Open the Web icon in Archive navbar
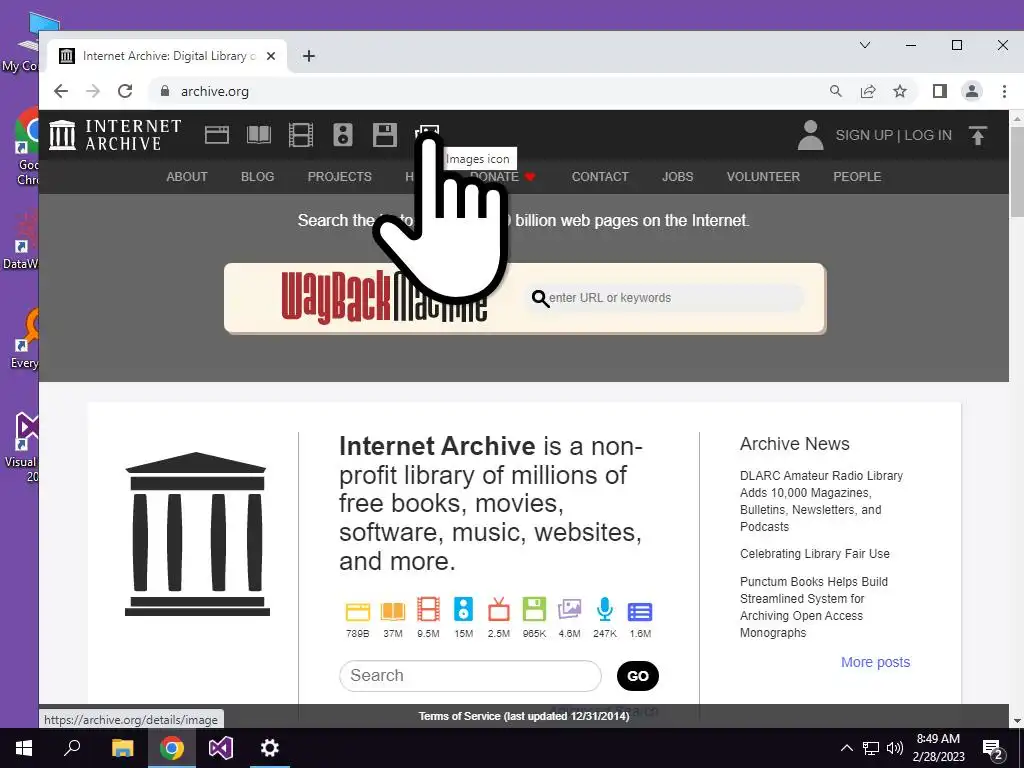 217,135
